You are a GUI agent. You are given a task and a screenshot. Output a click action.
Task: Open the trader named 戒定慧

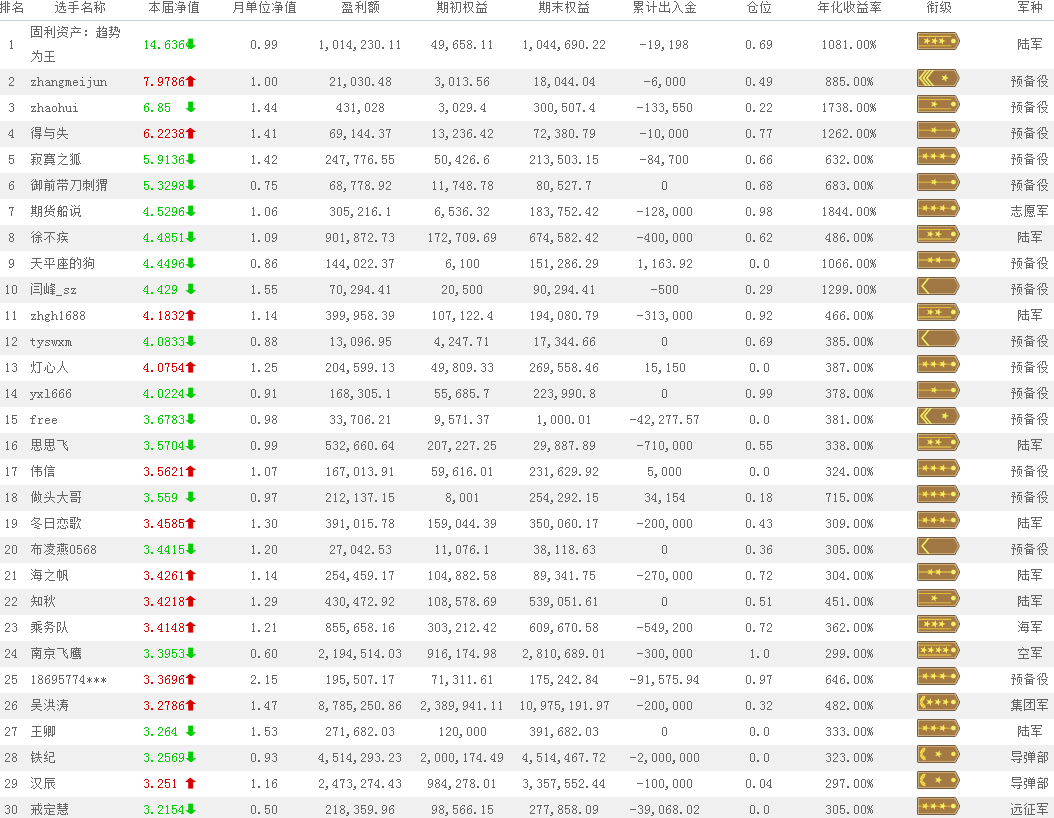(49, 809)
